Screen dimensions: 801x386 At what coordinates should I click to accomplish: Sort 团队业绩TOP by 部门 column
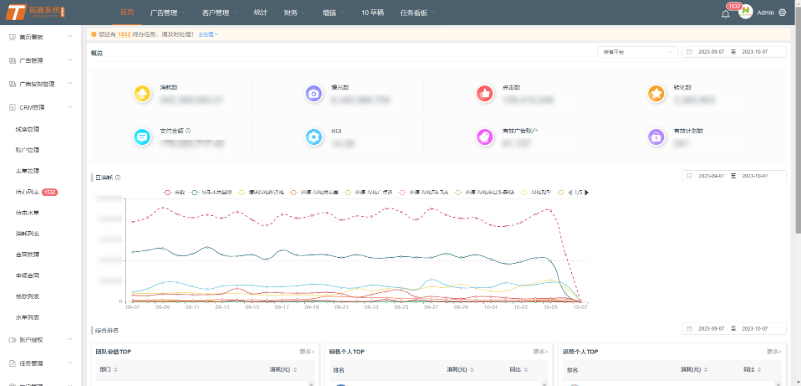pyautogui.click(x=115, y=370)
